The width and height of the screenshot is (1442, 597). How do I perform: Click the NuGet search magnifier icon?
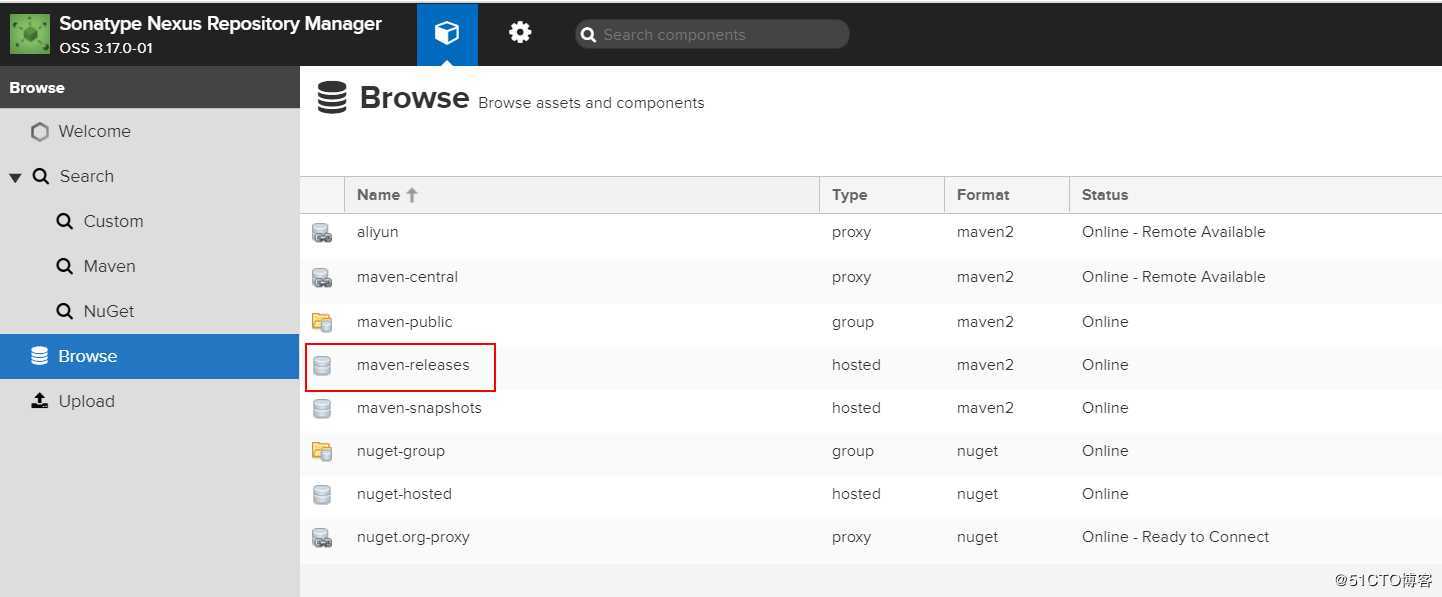click(65, 311)
